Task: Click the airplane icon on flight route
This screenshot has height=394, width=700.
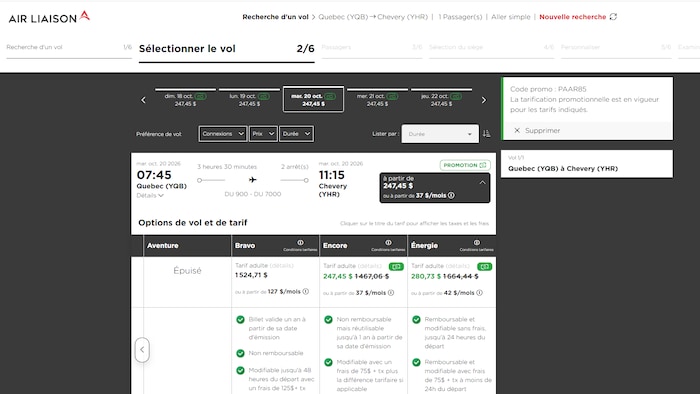Action: (x=253, y=179)
